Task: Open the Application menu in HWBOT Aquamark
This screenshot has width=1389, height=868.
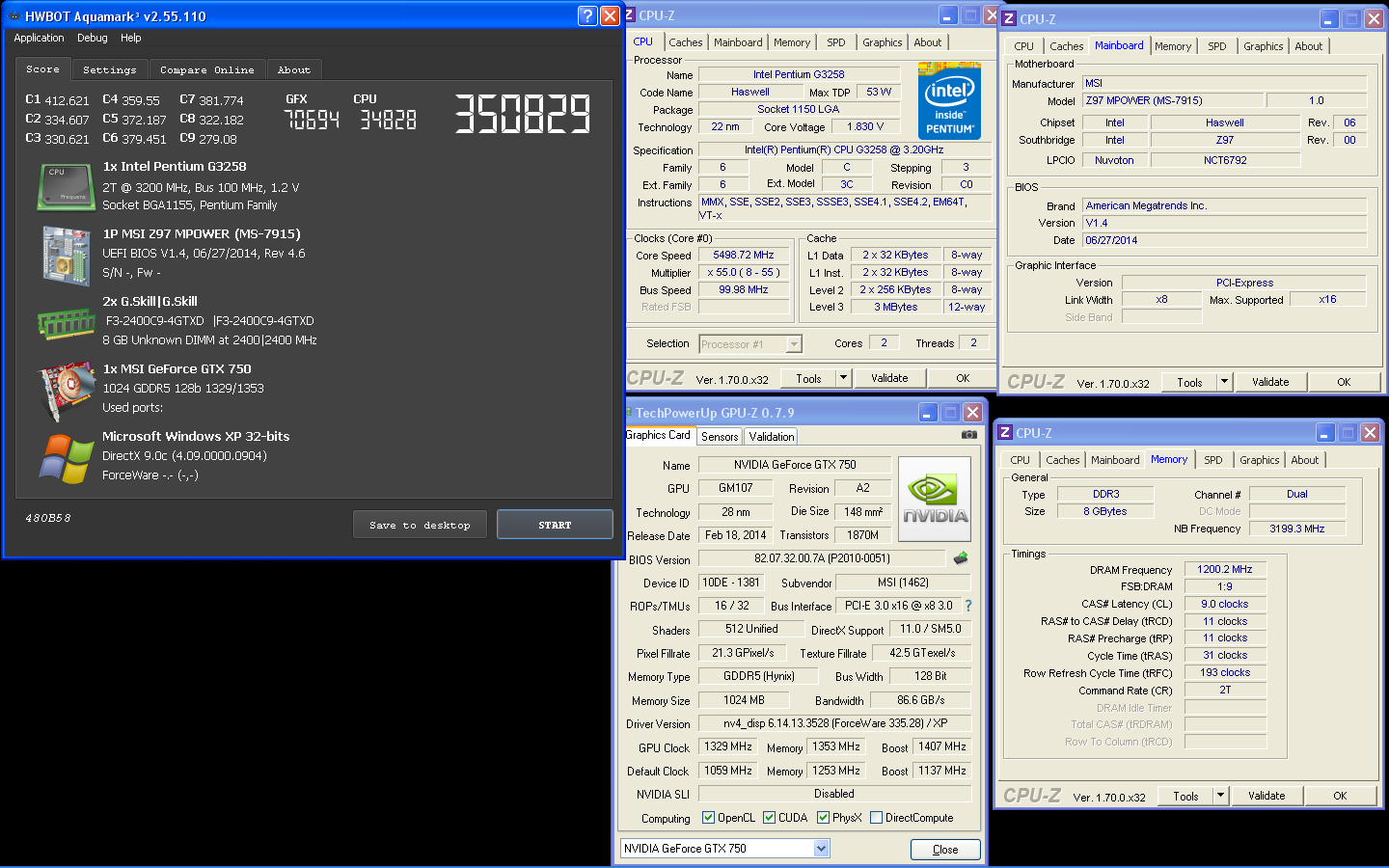Action: 39,39
